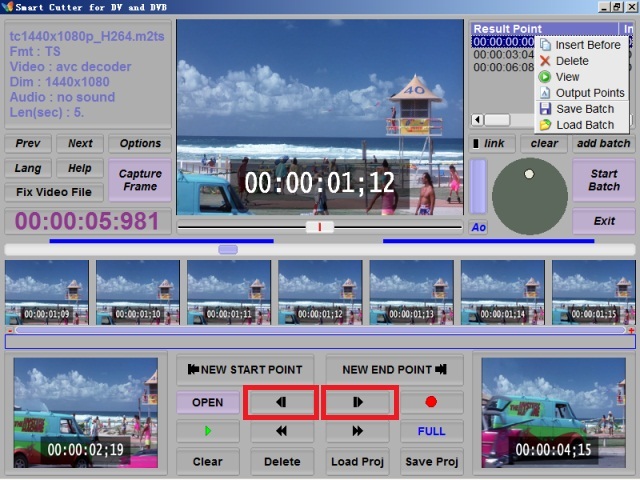The image size is (640, 480).
Task: Click the Delete button near Load Proj
Action: coord(282,462)
